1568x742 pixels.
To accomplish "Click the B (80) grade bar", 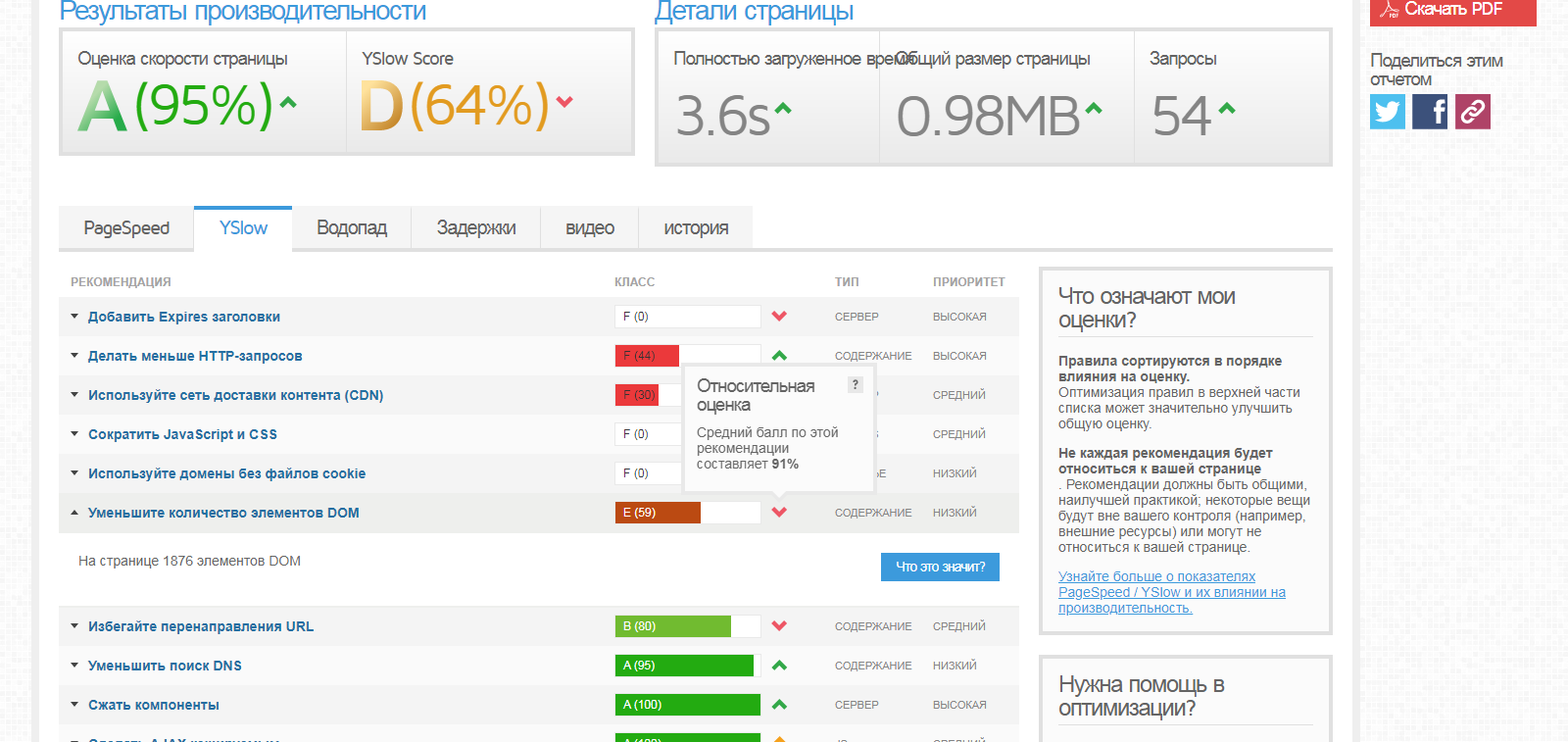I will point(688,626).
